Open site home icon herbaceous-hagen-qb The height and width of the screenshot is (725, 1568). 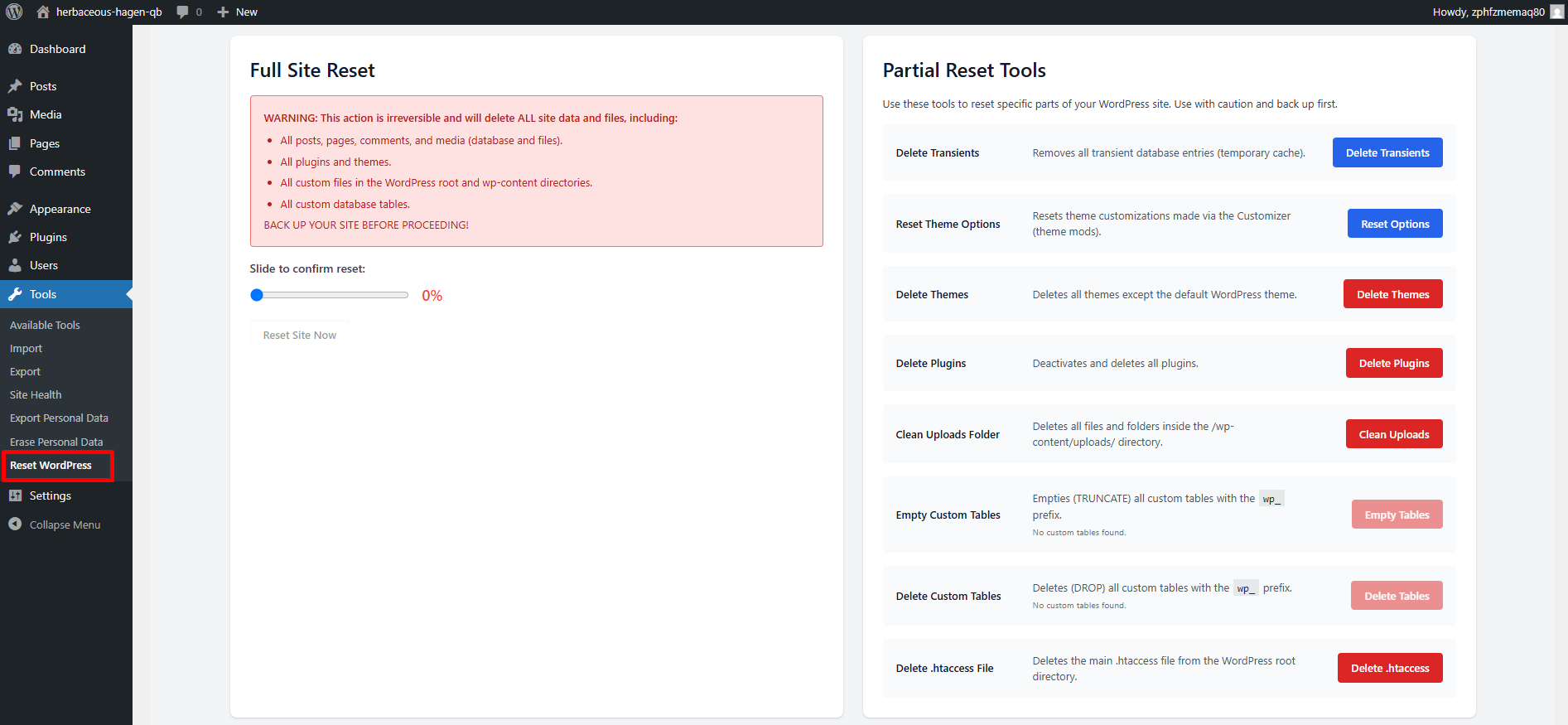pos(43,12)
